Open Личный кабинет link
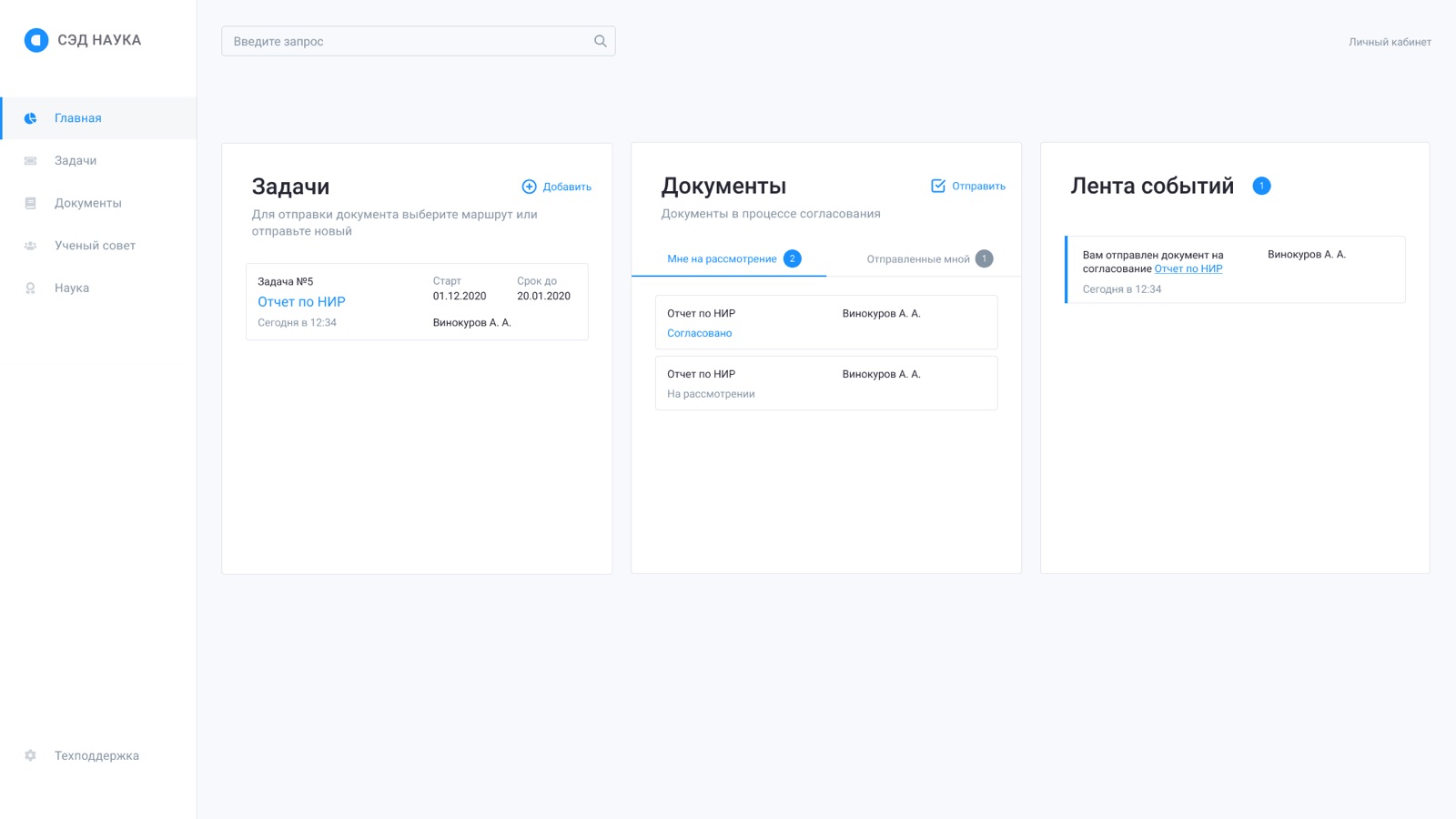Image resolution: width=1456 pixels, height=819 pixels. click(x=1390, y=42)
